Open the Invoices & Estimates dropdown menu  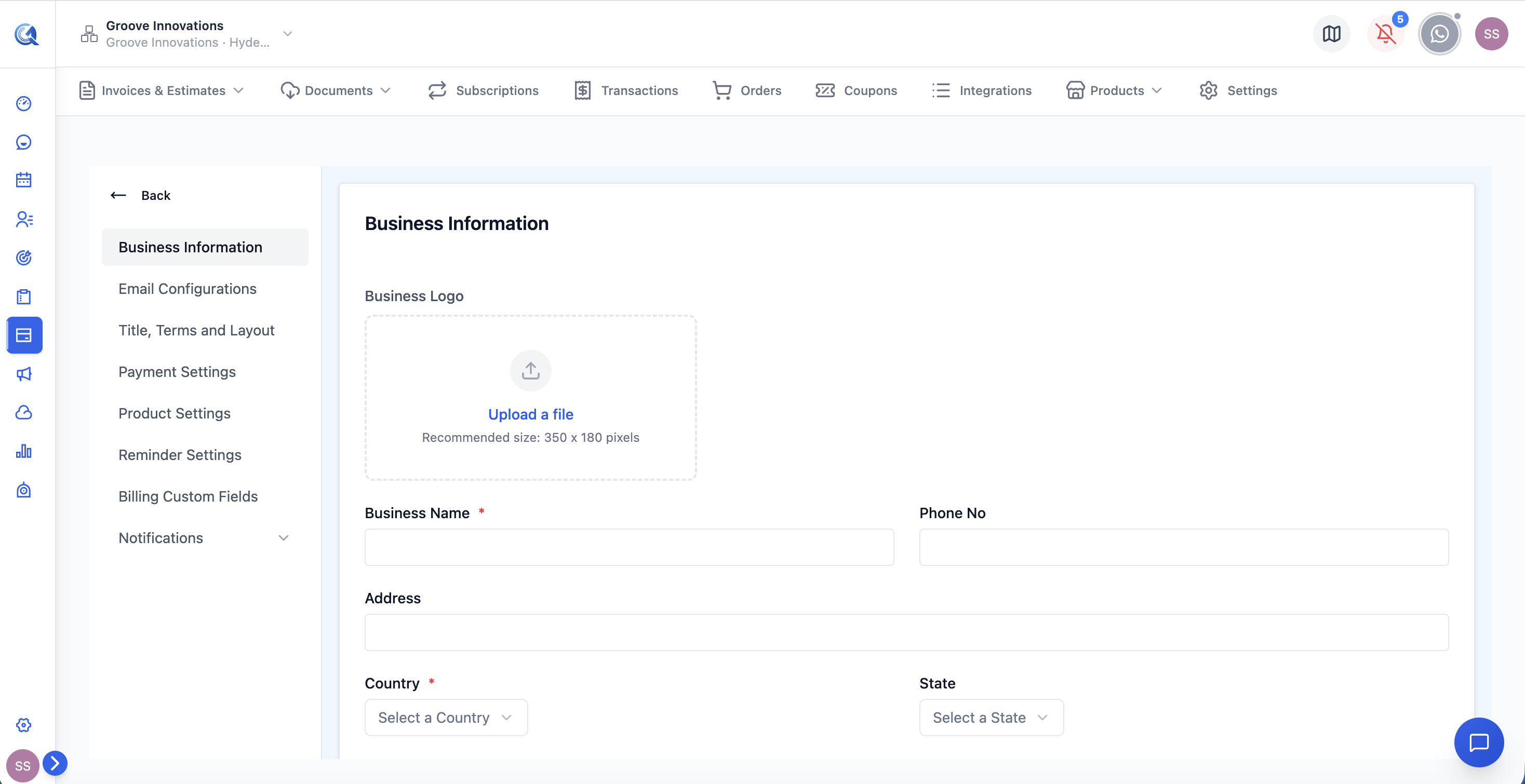pyautogui.click(x=162, y=90)
